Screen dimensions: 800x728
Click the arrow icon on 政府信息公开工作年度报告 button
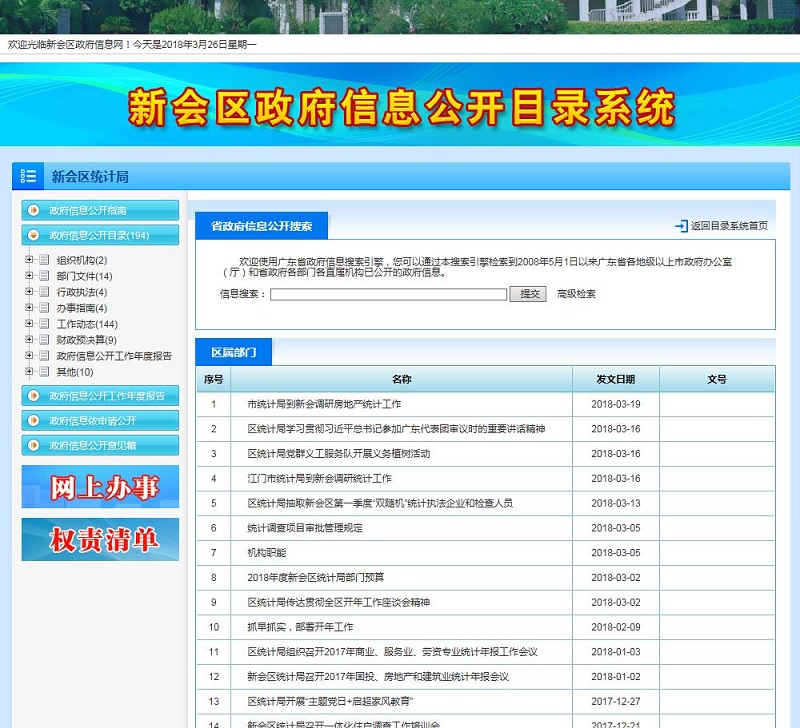click(x=34, y=396)
